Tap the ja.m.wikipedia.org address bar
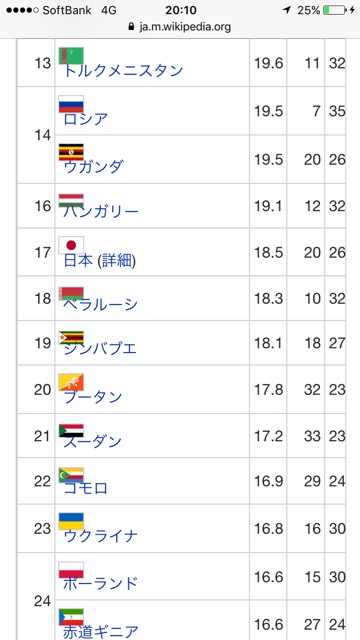 [x=180, y=27]
